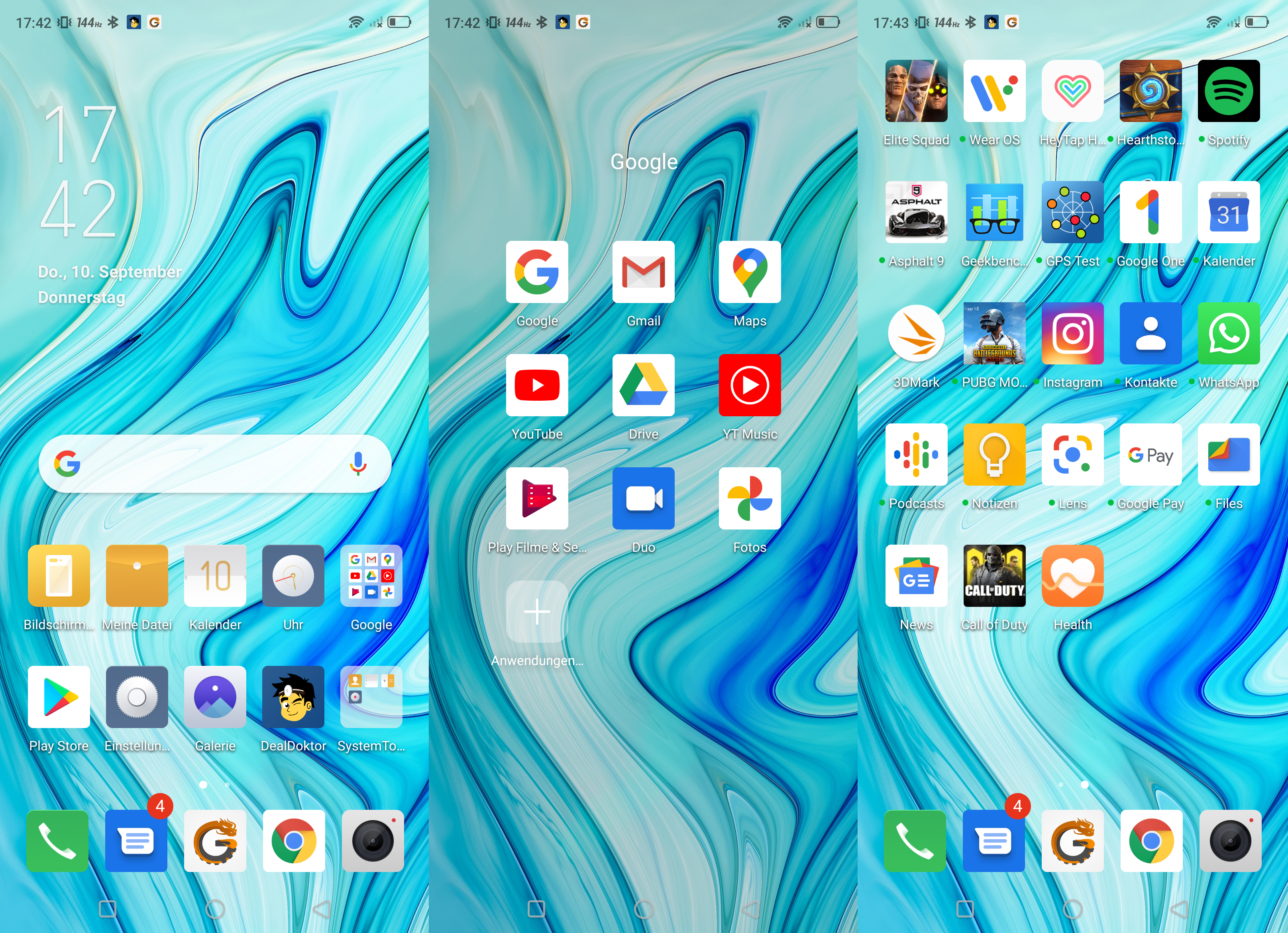
Task: Open Kalender app showing 10
Action: coord(215,576)
